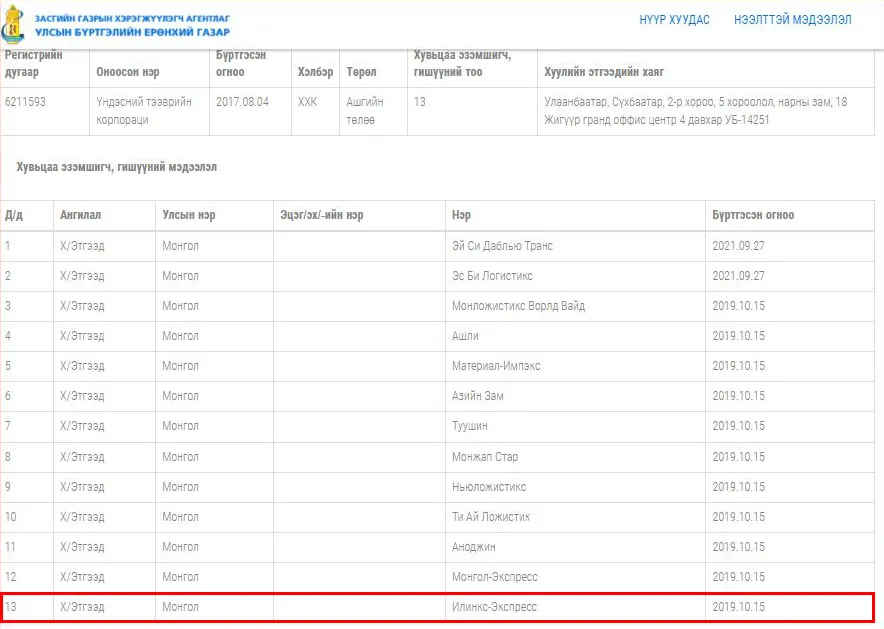The image size is (884, 629).
Task: Click the Бүртгэсэн огноо shareholder column header
Action: click(753, 215)
